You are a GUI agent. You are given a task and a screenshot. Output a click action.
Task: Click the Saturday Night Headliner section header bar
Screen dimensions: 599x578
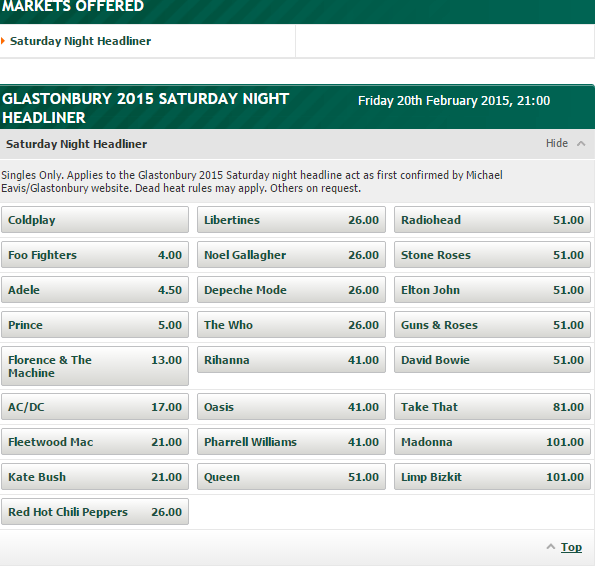point(297,144)
